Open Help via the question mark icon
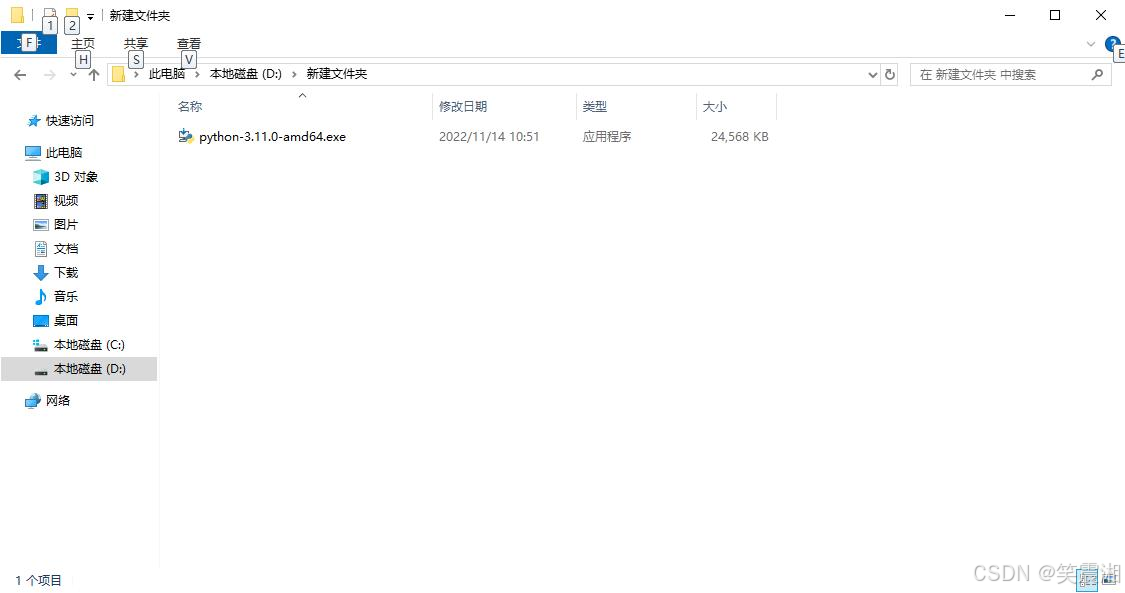The image size is (1125, 593). pyautogui.click(x=1113, y=44)
